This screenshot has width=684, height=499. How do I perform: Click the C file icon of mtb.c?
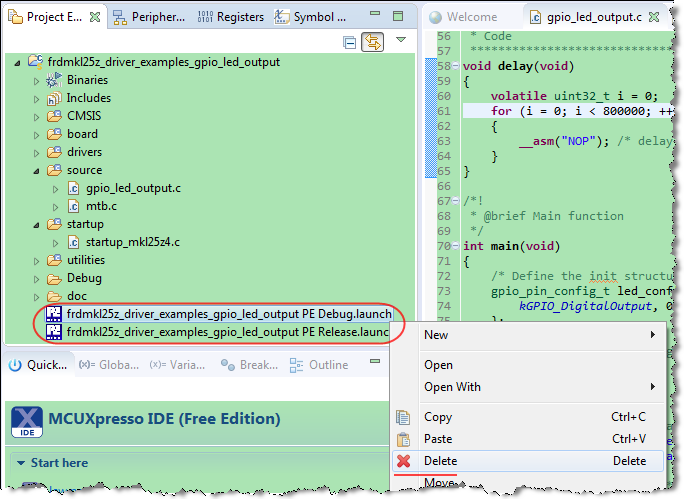(x=73, y=206)
